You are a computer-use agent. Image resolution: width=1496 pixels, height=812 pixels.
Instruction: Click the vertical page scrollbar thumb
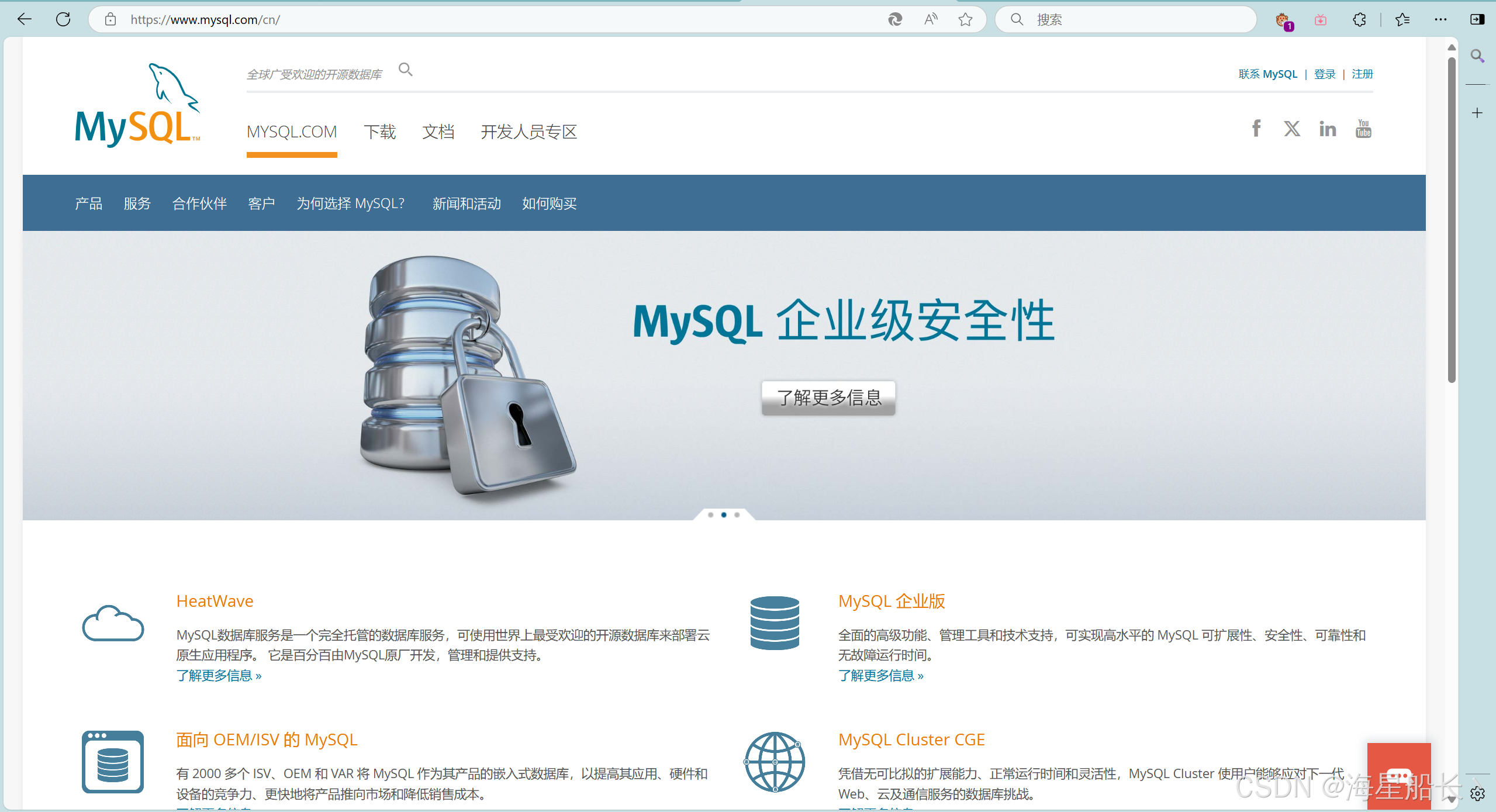(x=1452, y=219)
